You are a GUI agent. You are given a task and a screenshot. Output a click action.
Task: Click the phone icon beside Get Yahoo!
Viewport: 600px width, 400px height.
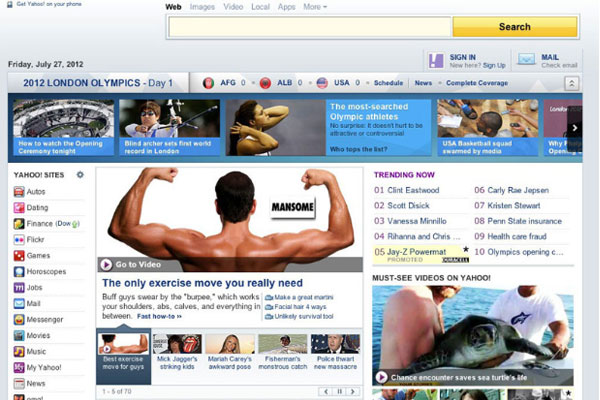coord(10,4)
